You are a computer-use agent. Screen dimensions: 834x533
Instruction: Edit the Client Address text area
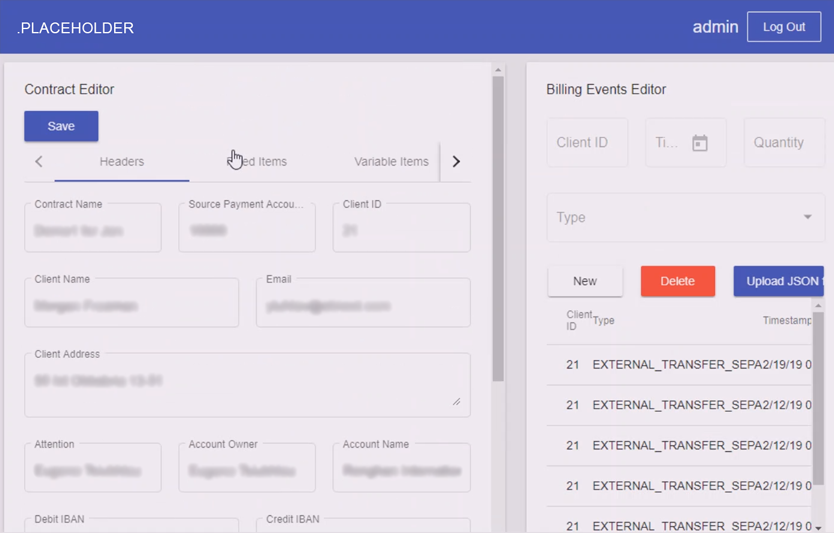pos(246,385)
